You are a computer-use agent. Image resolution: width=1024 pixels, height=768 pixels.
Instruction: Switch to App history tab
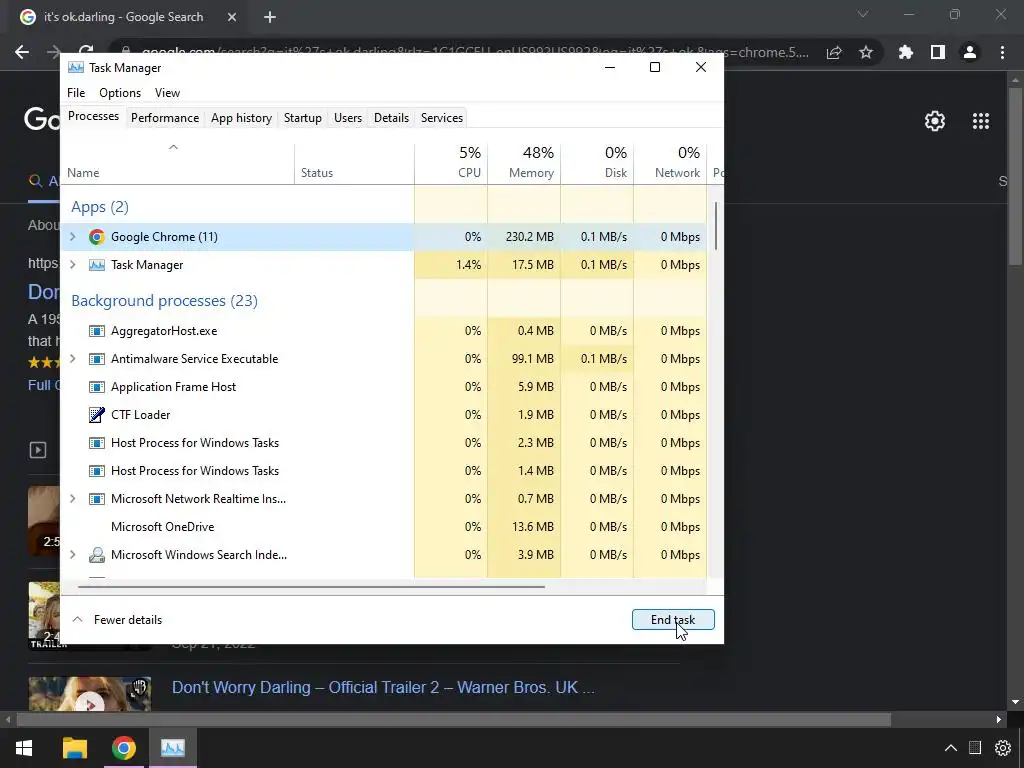click(x=241, y=118)
